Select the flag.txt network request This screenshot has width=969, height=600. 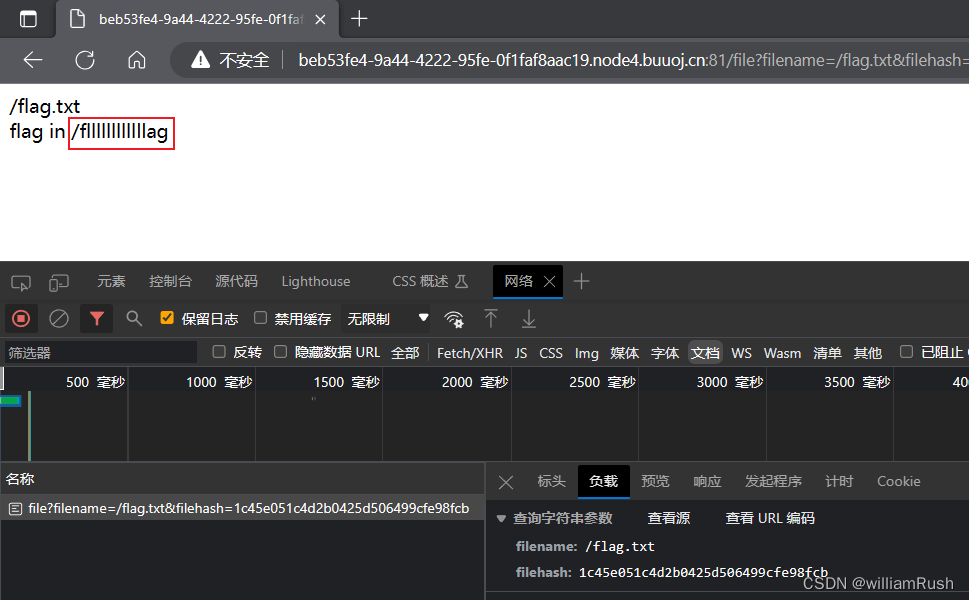pos(240,507)
